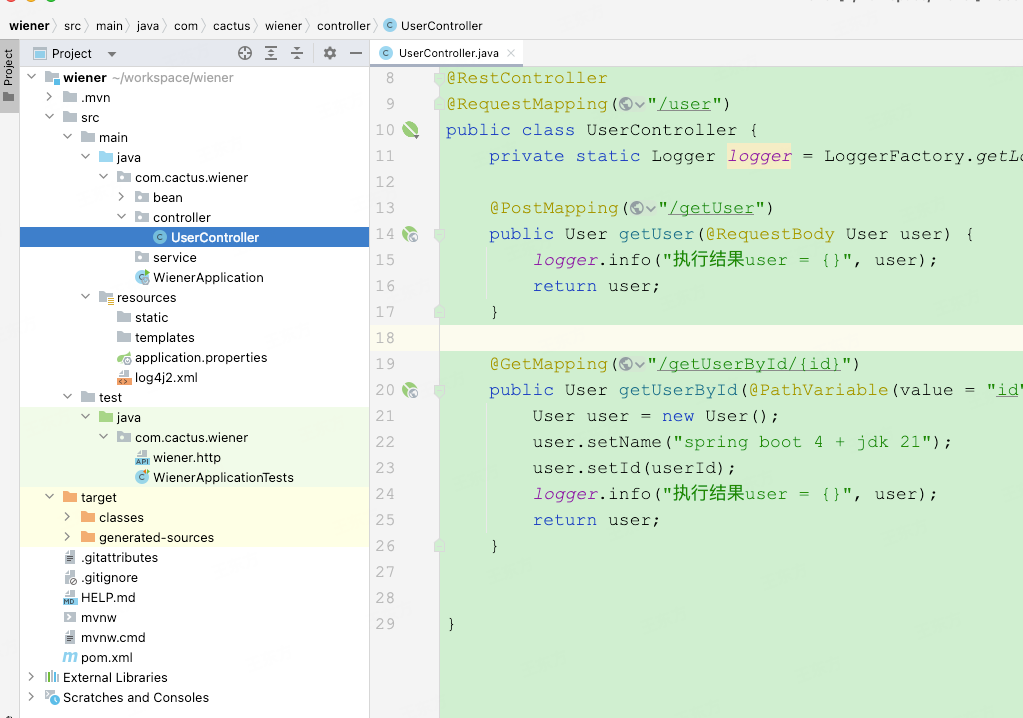1023x718 pixels.
Task: Click the cactus breadcrumb in navigation bar
Action: [232, 26]
